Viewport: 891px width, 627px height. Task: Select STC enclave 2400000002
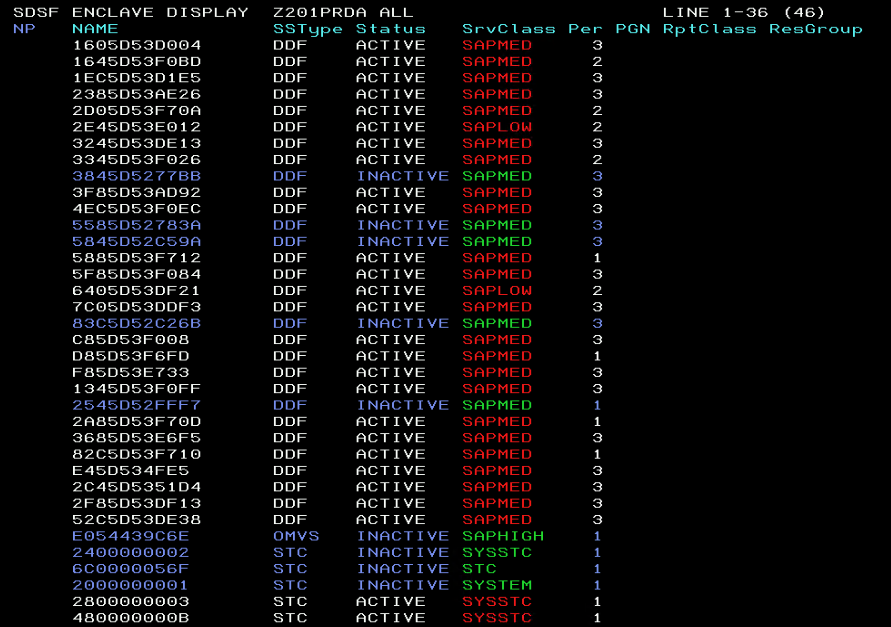(131, 553)
